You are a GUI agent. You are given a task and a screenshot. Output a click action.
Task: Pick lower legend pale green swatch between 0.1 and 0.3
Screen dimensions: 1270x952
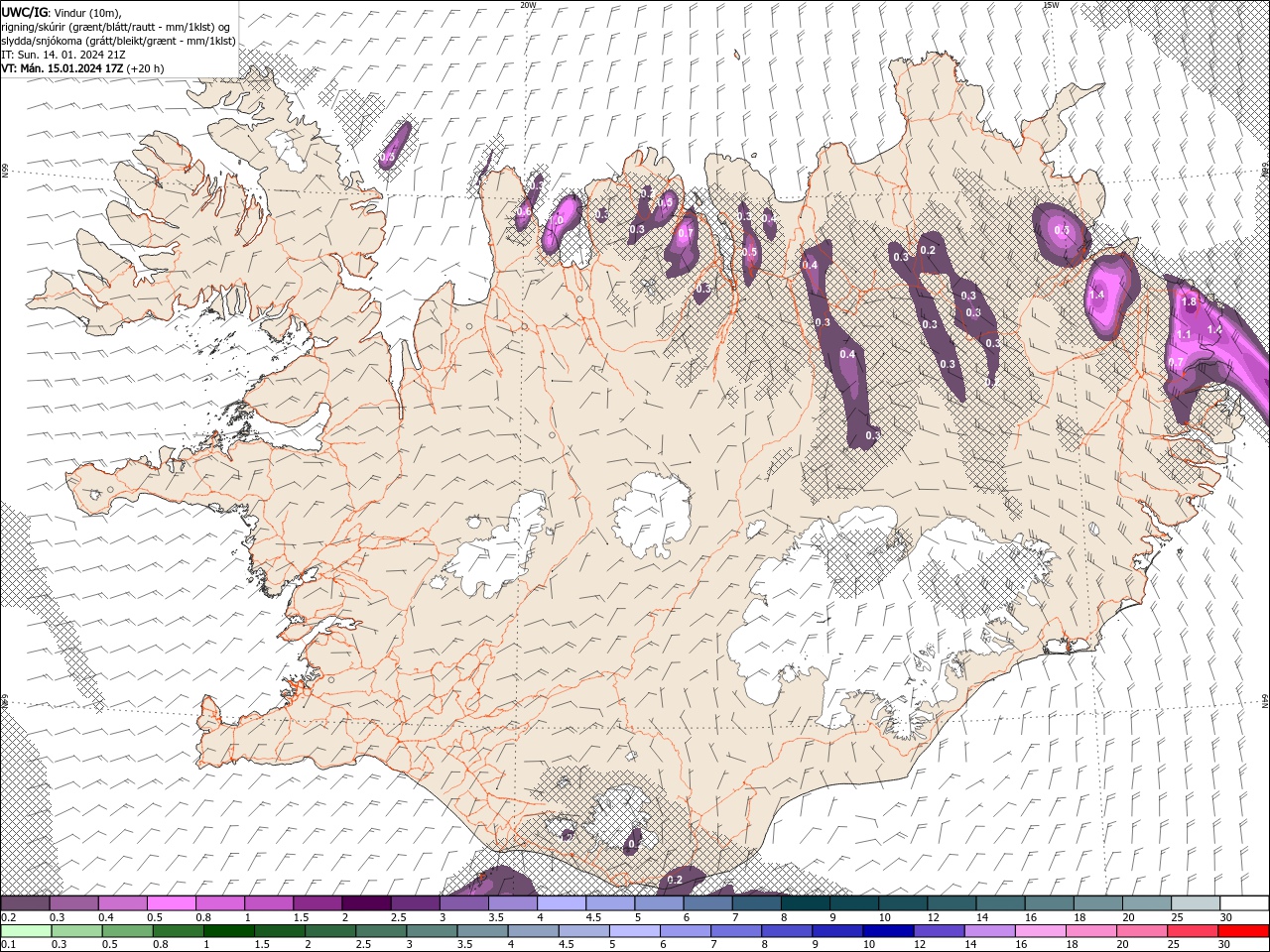pos(26,931)
